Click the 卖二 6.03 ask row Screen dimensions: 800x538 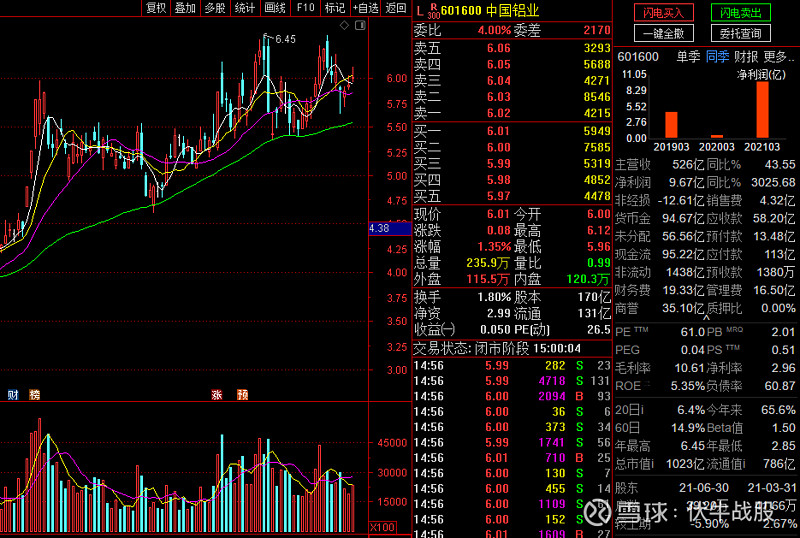(512, 97)
